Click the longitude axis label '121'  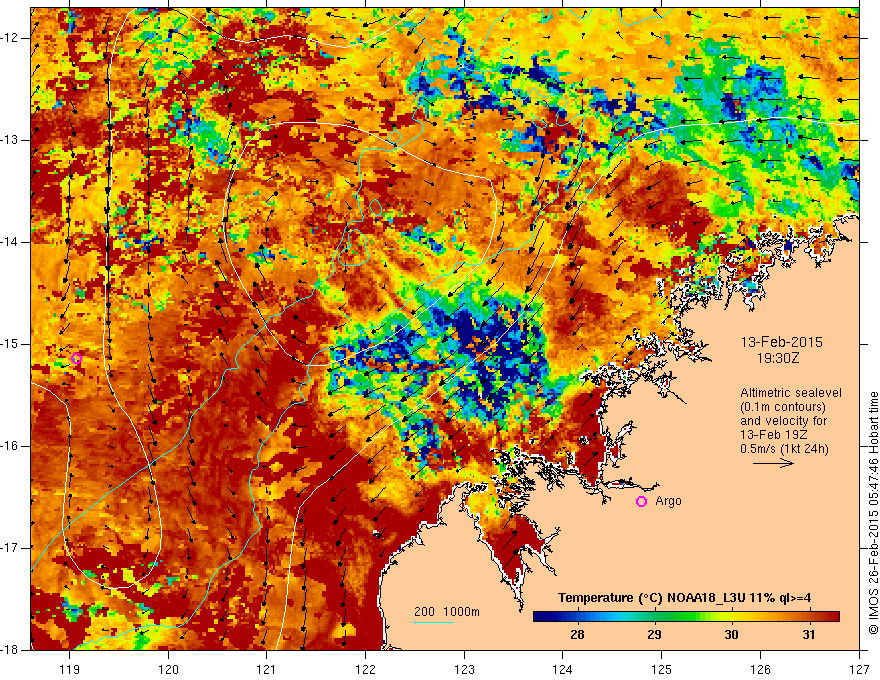(x=267, y=669)
